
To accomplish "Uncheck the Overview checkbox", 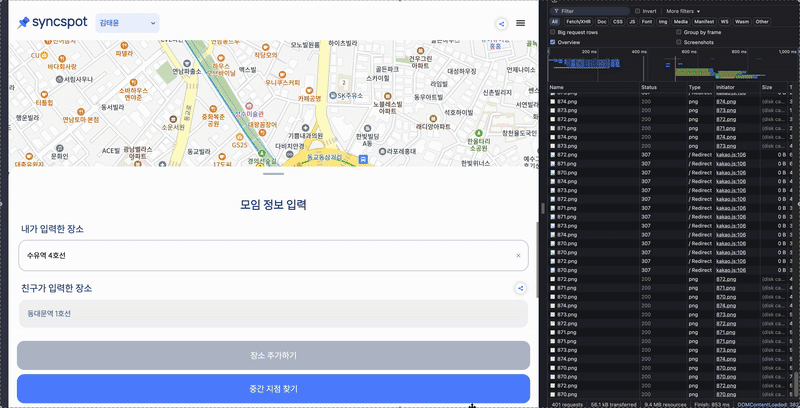I will pyautogui.click(x=553, y=42).
